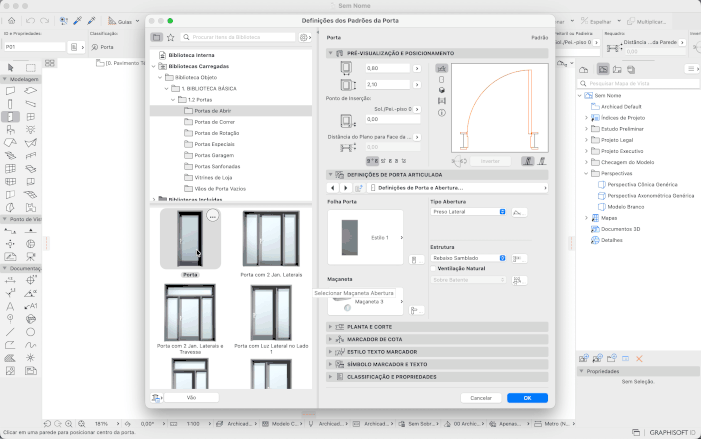701x439 pixels.
Task: Click the eyedropper icon in main toolbar
Action: point(77,21)
